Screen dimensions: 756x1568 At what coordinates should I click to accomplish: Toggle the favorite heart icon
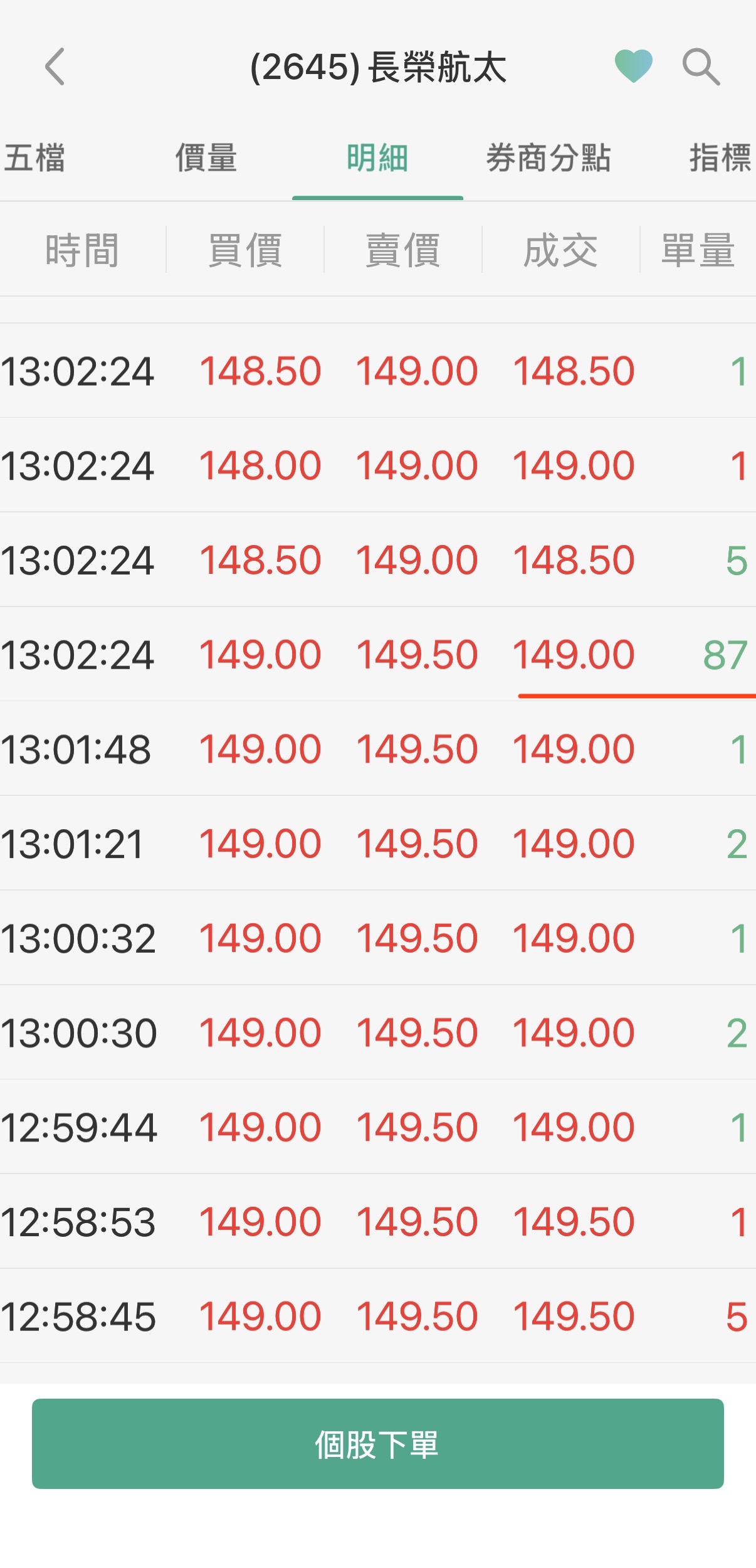point(633,66)
